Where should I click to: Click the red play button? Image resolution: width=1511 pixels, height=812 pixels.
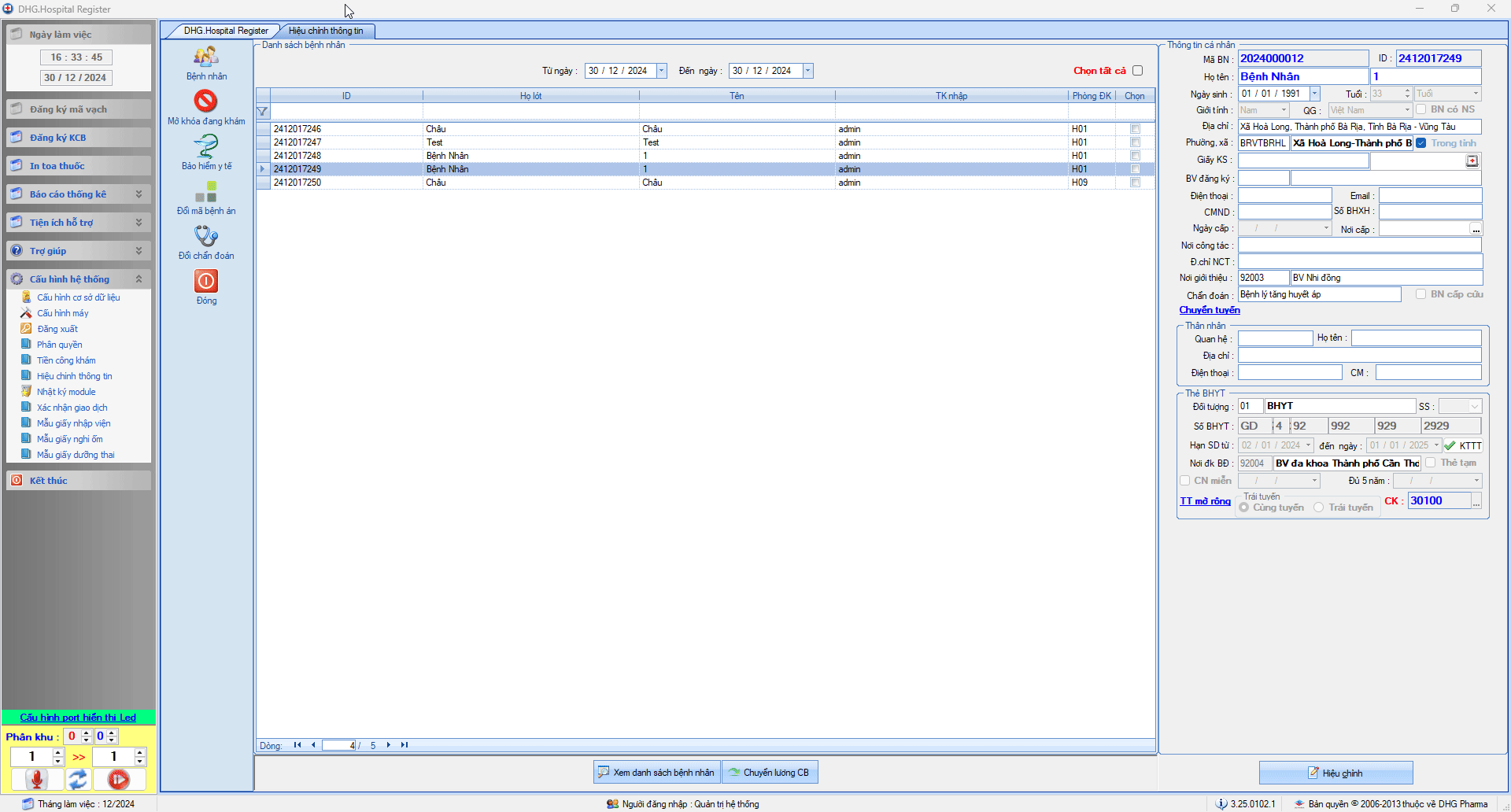pos(119,779)
